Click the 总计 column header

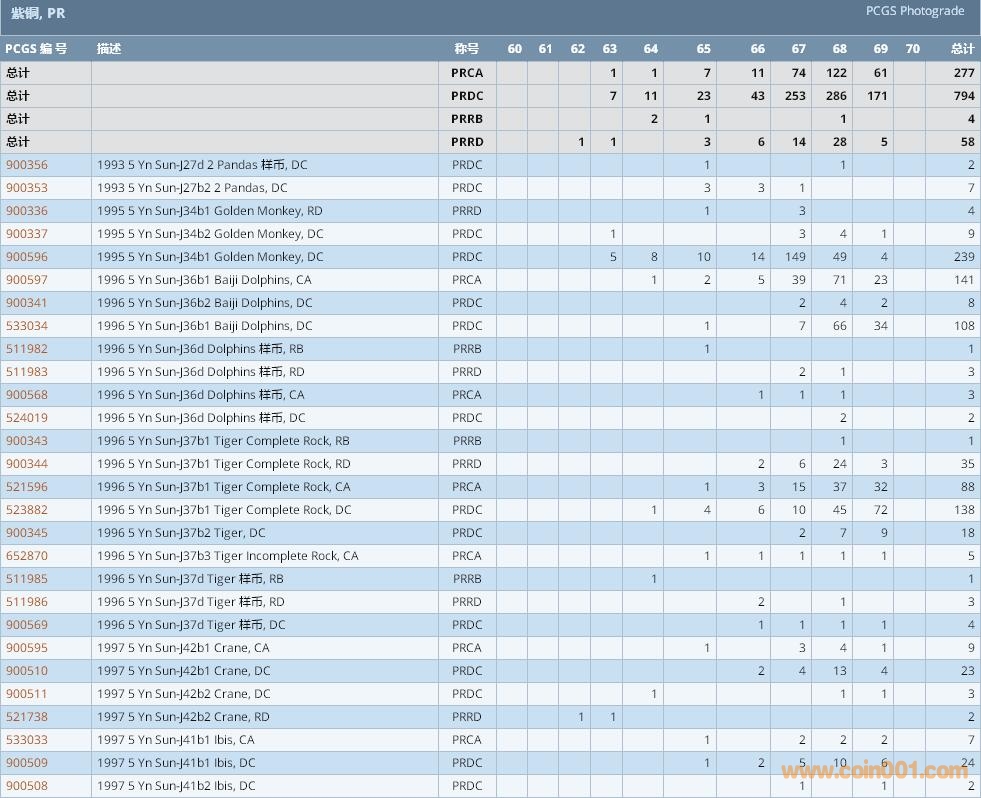click(962, 49)
